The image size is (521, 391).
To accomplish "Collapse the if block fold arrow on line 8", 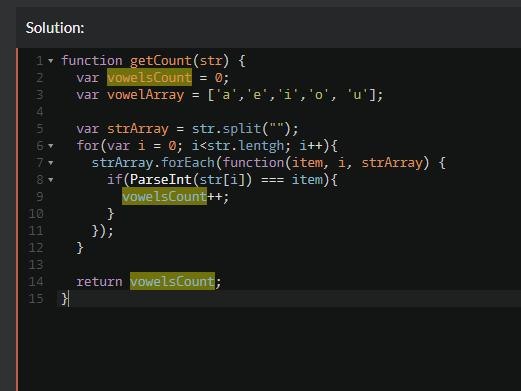I will (51, 180).
